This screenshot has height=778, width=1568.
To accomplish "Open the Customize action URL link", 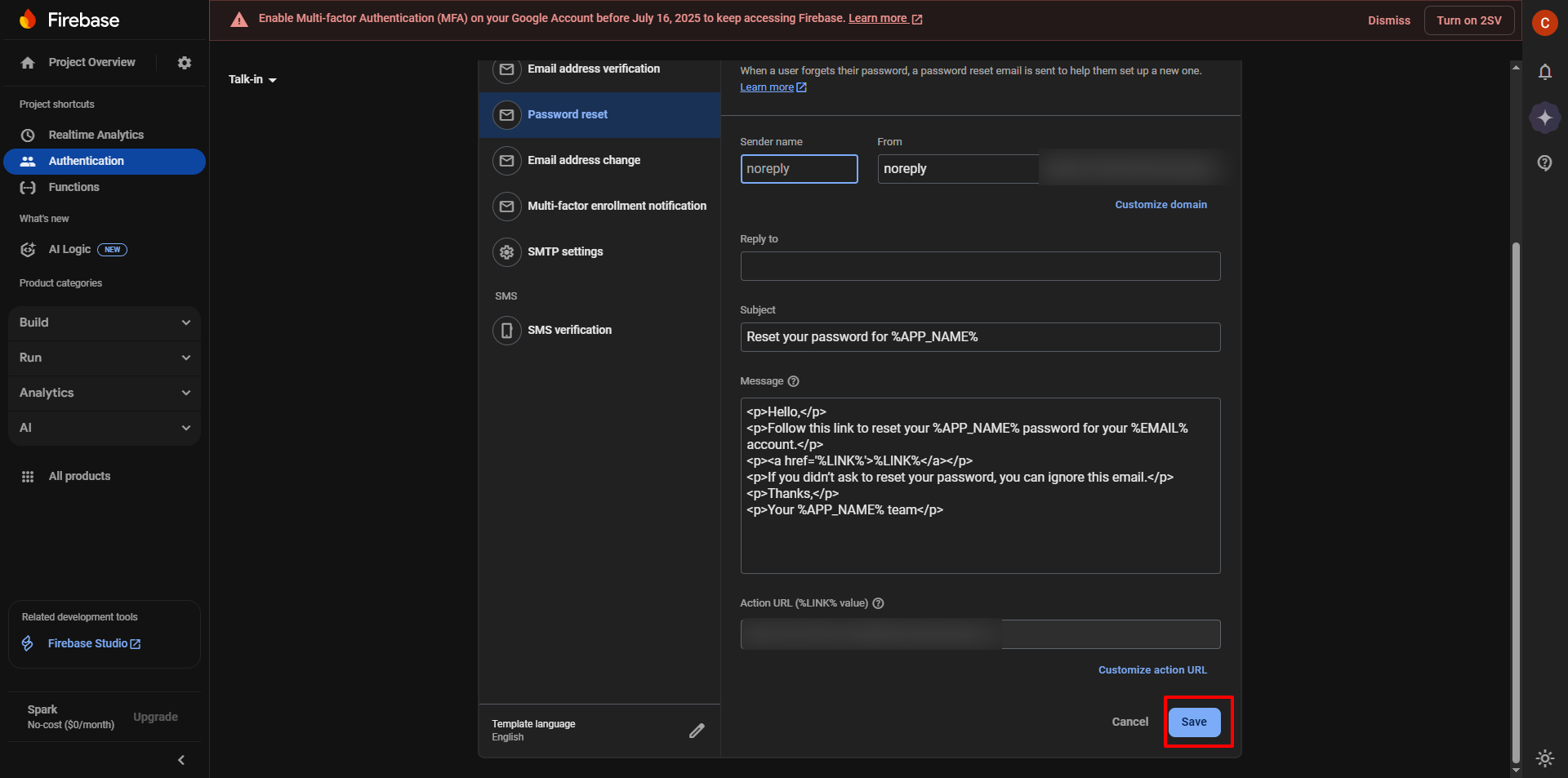I will (1152, 669).
